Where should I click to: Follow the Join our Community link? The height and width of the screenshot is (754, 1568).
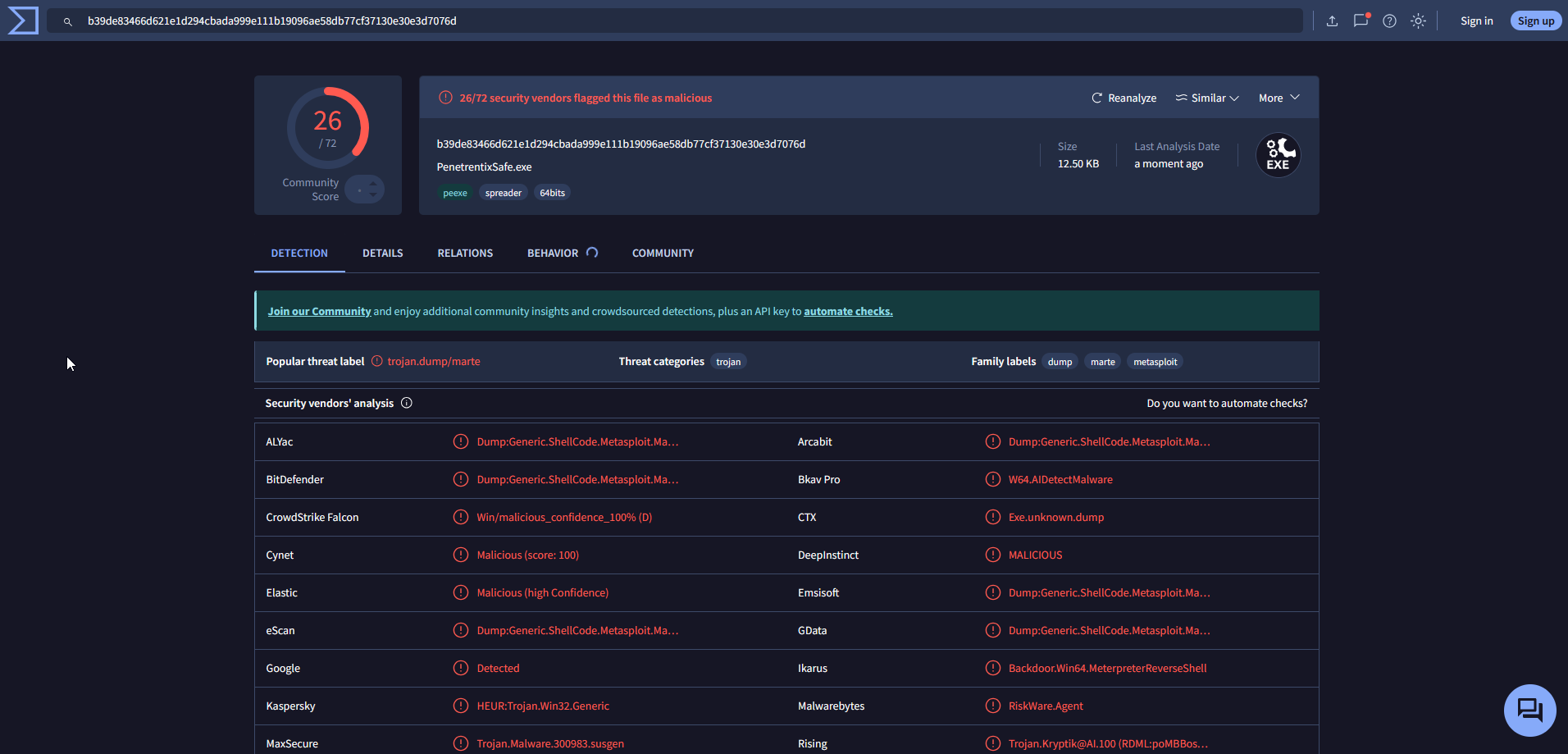click(x=319, y=311)
